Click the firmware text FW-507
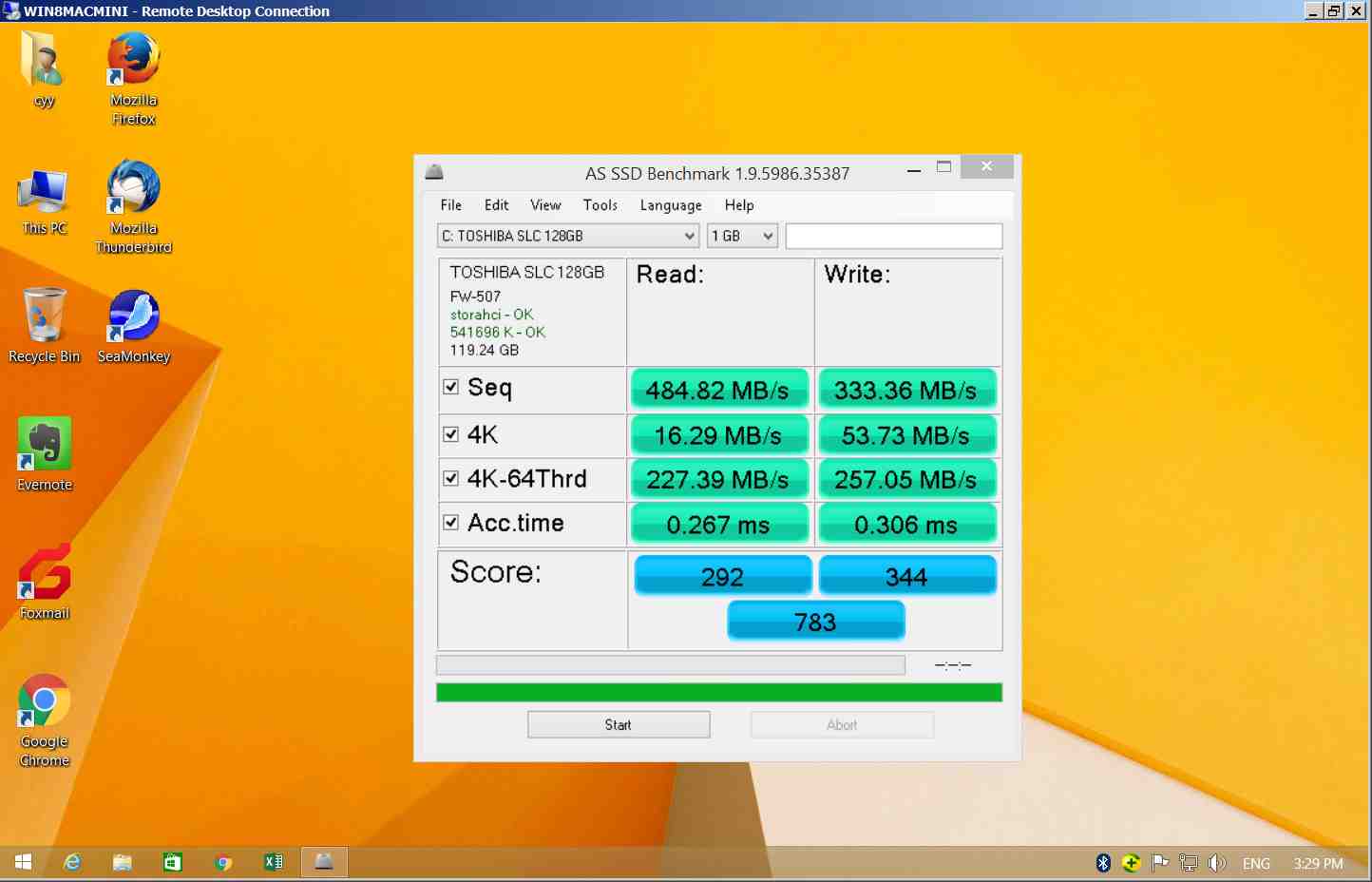 click(475, 297)
